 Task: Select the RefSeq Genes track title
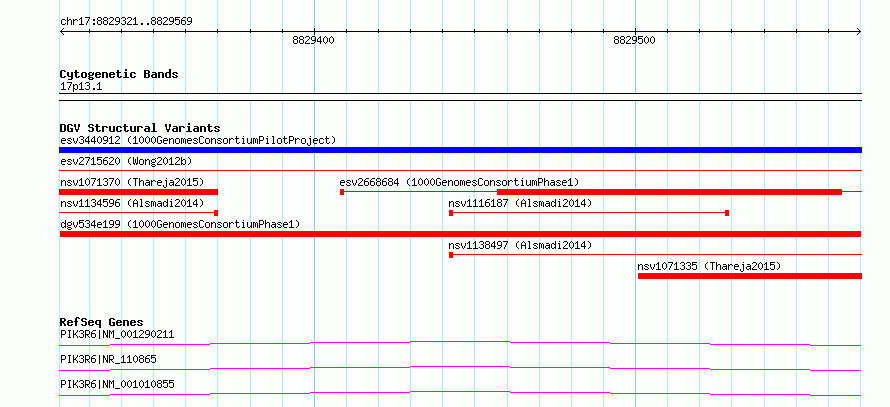[102, 322]
